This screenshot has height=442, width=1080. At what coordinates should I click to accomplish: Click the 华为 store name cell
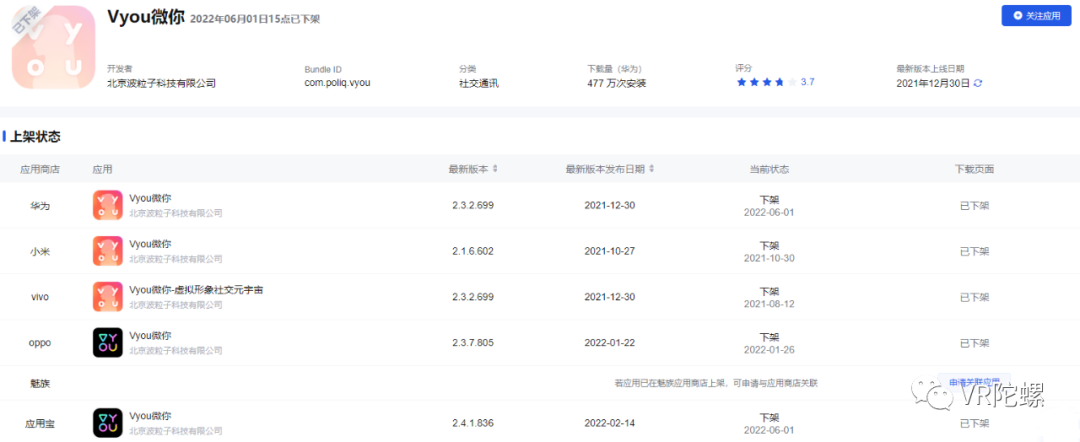[x=40, y=205]
